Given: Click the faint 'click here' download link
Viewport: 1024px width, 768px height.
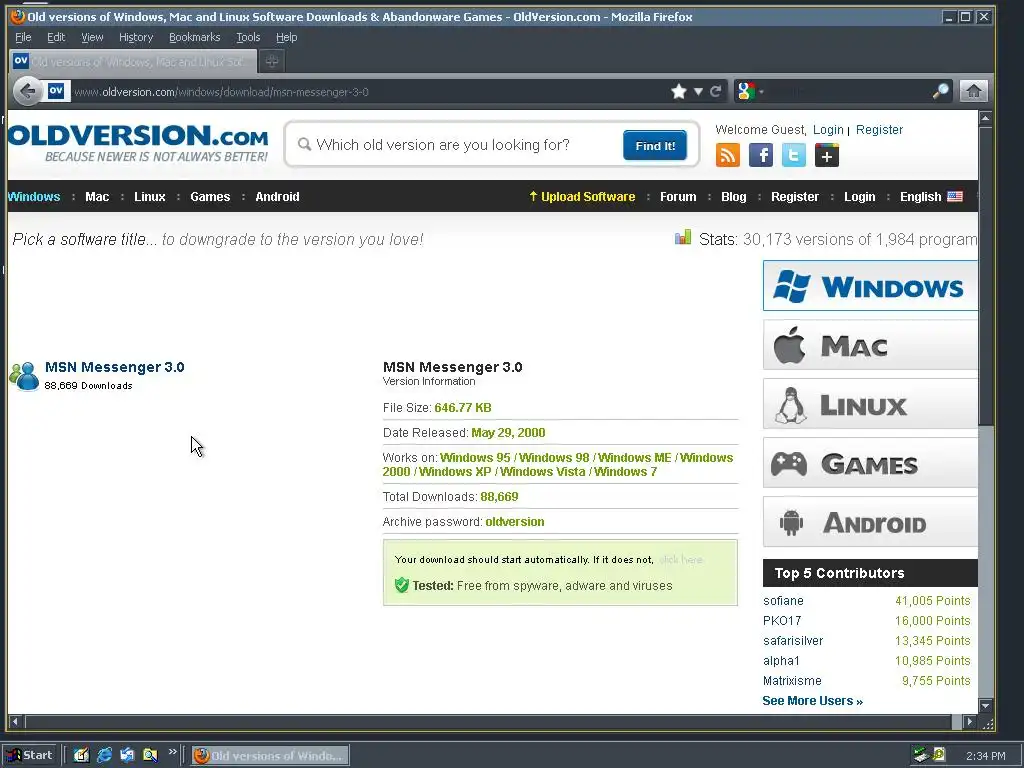Looking at the screenshot, I should 680,560.
